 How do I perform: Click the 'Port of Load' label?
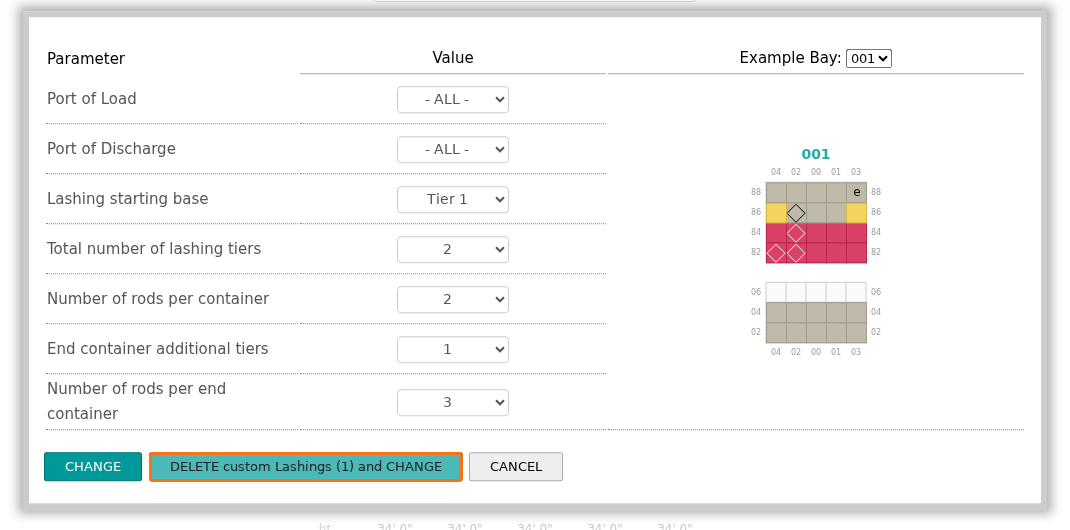tap(91, 99)
